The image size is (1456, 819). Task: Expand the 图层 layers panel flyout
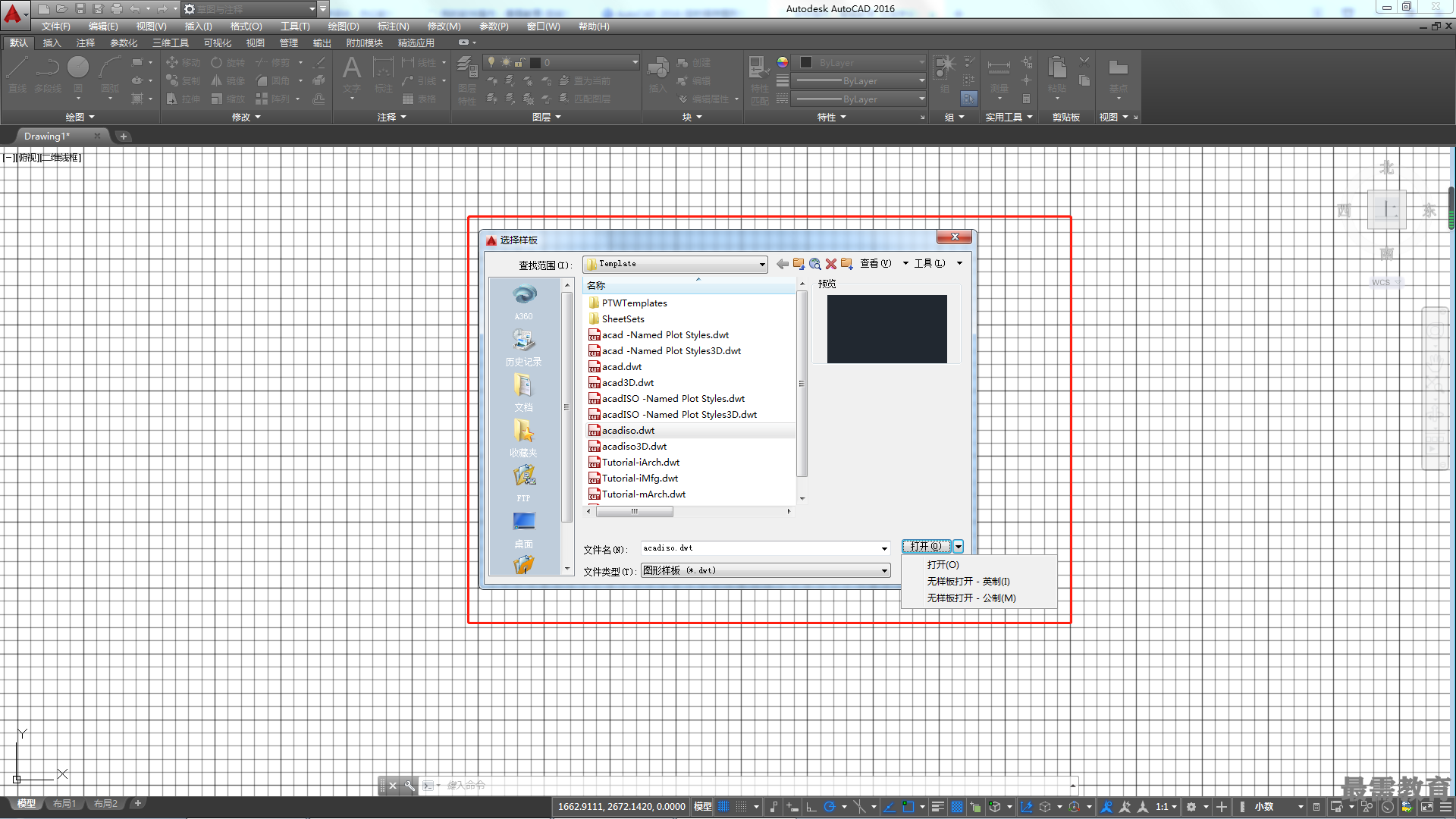pos(546,118)
